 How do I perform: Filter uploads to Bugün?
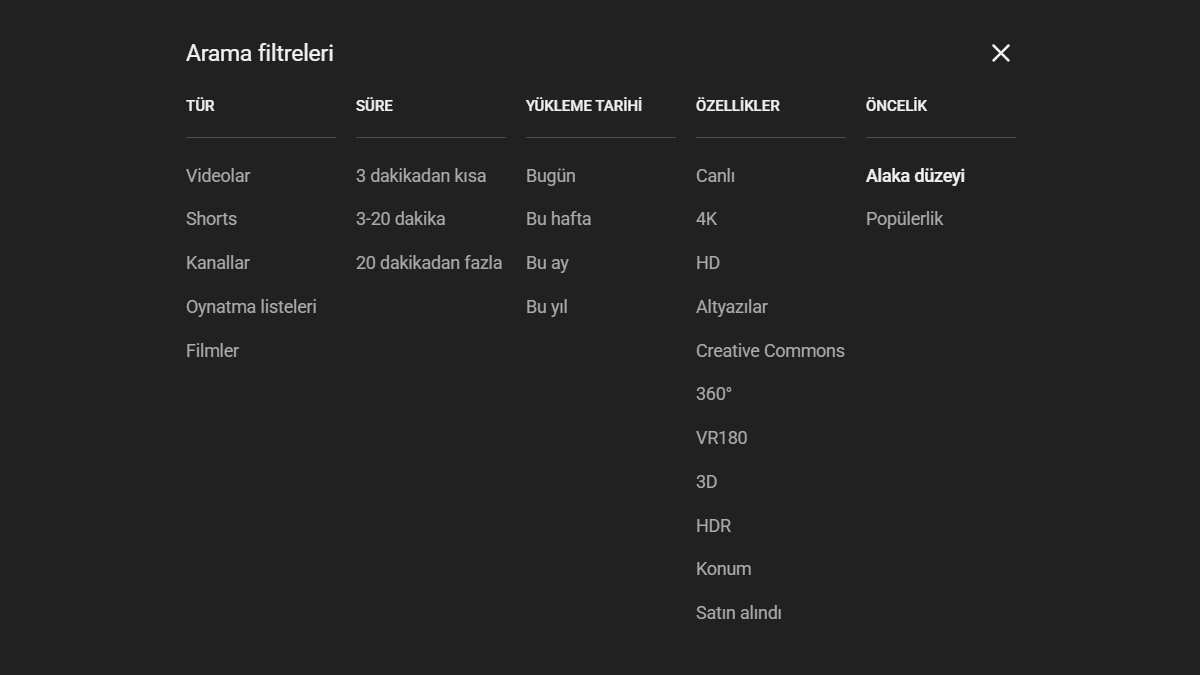551,176
